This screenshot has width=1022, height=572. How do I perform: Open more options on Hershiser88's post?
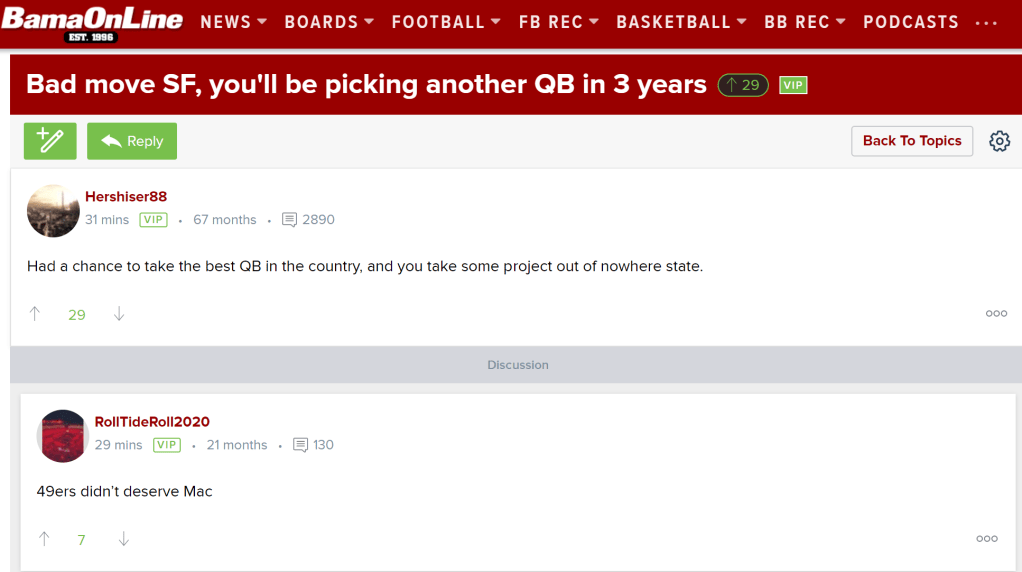(996, 314)
